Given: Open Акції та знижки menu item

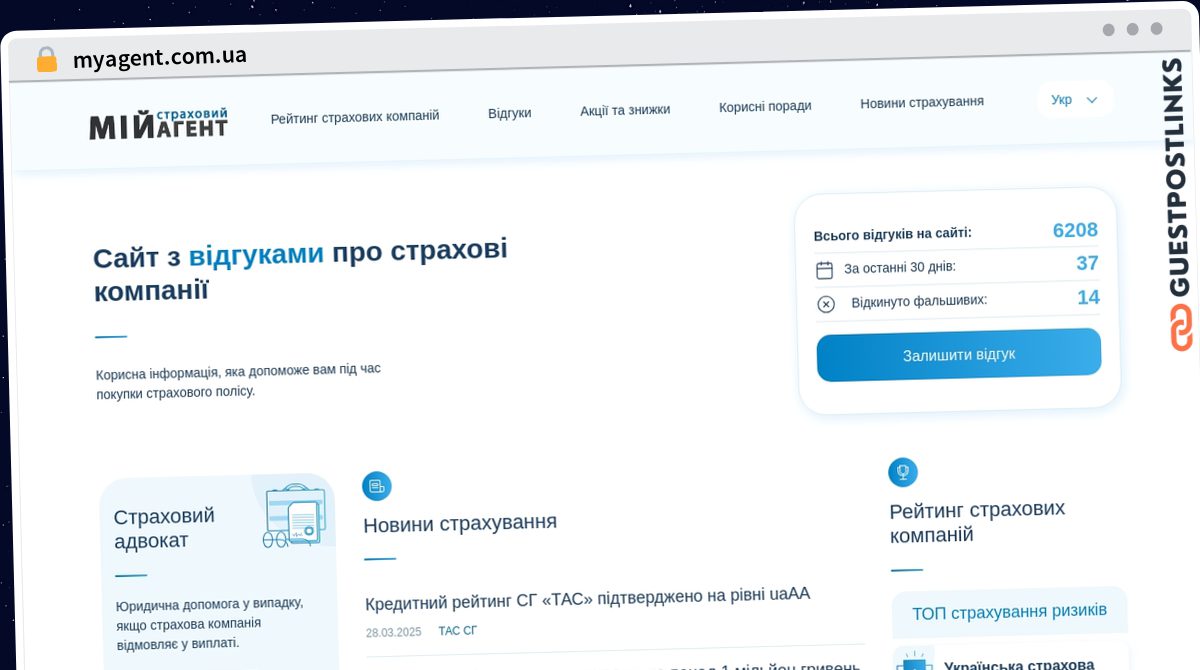Looking at the screenshot, I should point(625,110).
